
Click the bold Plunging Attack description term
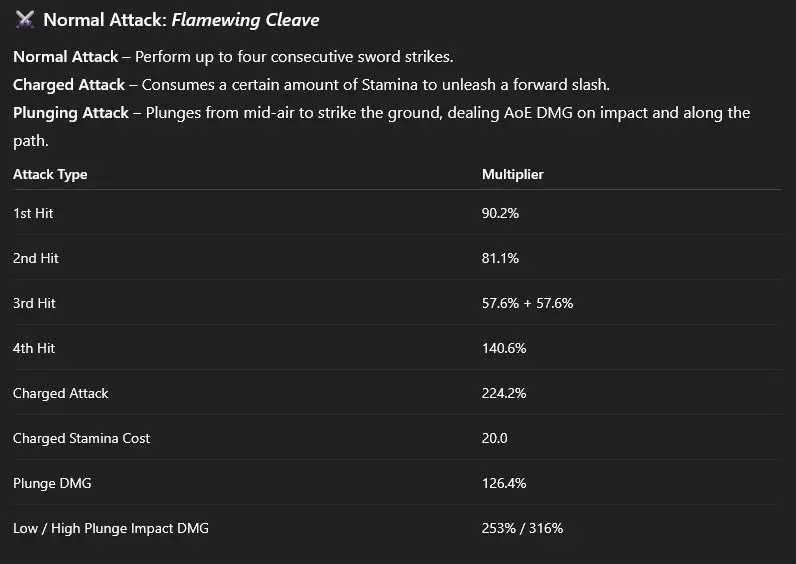pyautogui.click(x=71, y=113)
